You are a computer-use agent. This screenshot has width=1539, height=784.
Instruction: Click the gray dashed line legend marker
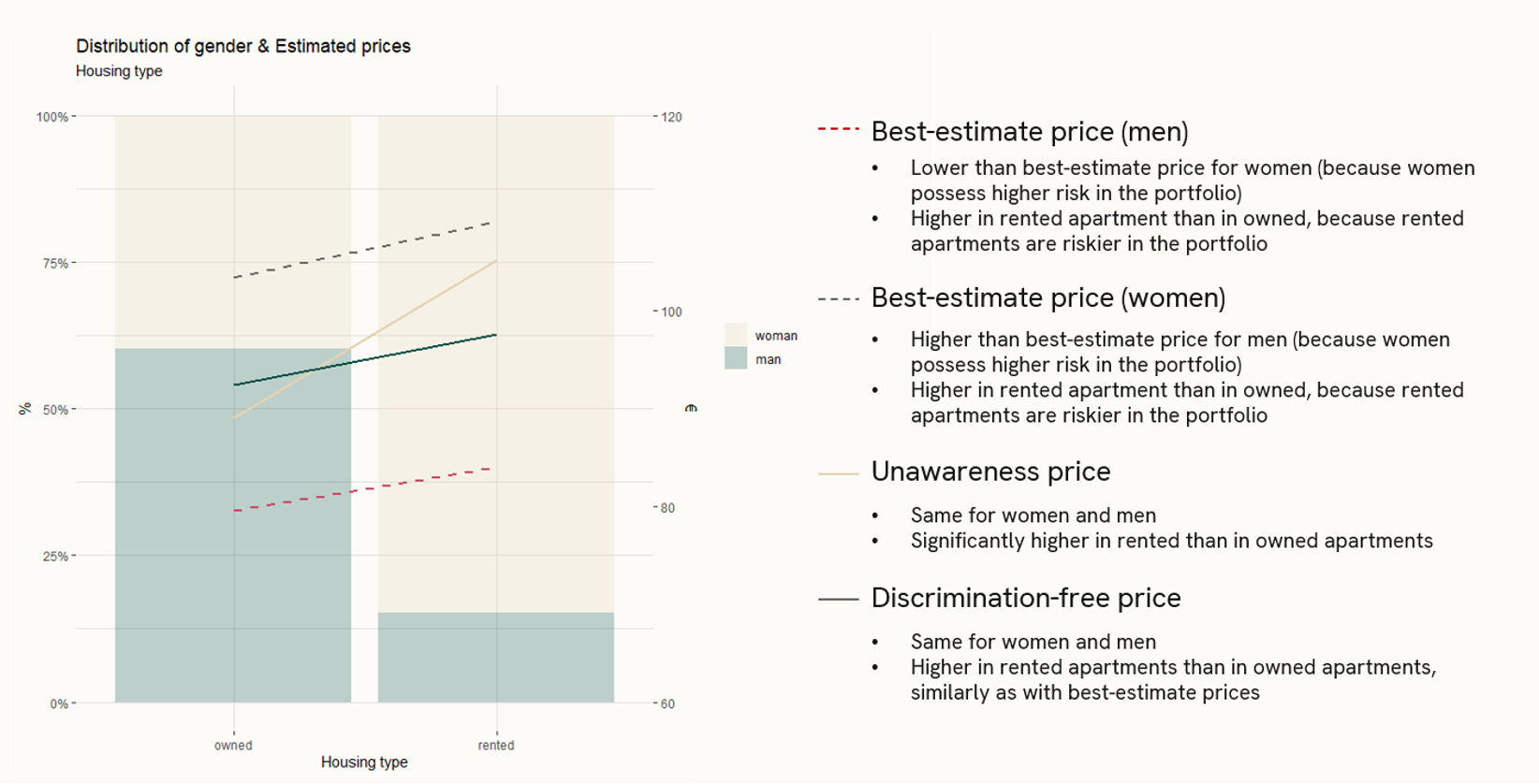coord(838,299)
